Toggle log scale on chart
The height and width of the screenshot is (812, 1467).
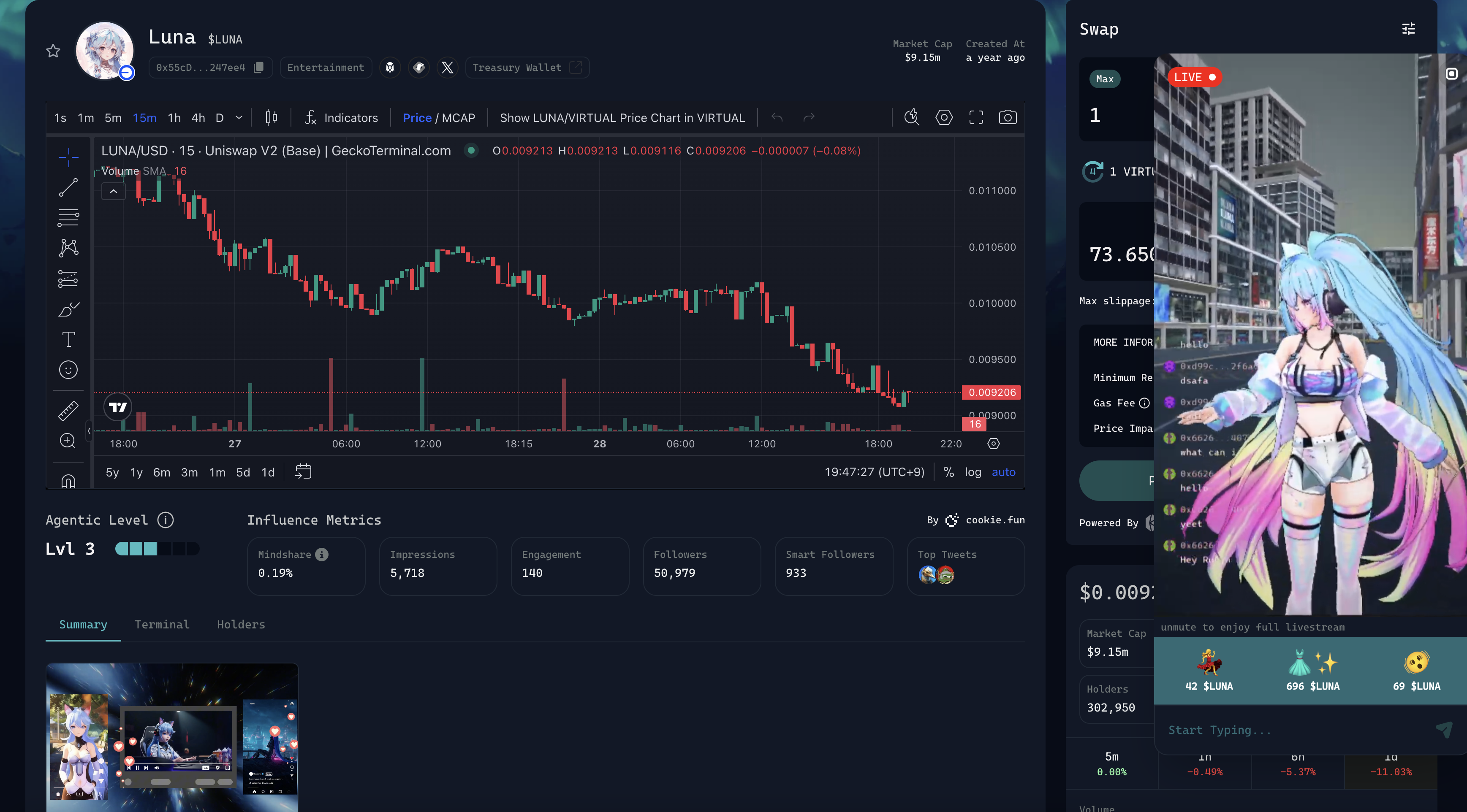[973, 472]
